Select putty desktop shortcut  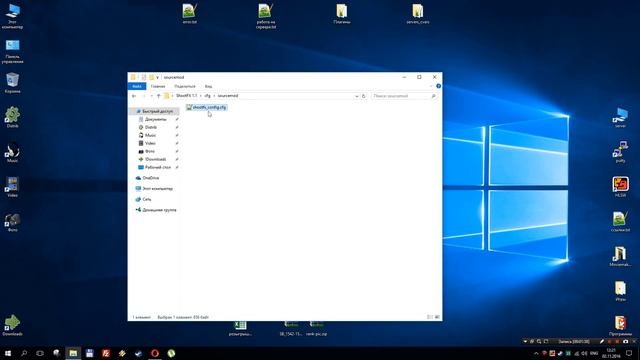(620, 152)
